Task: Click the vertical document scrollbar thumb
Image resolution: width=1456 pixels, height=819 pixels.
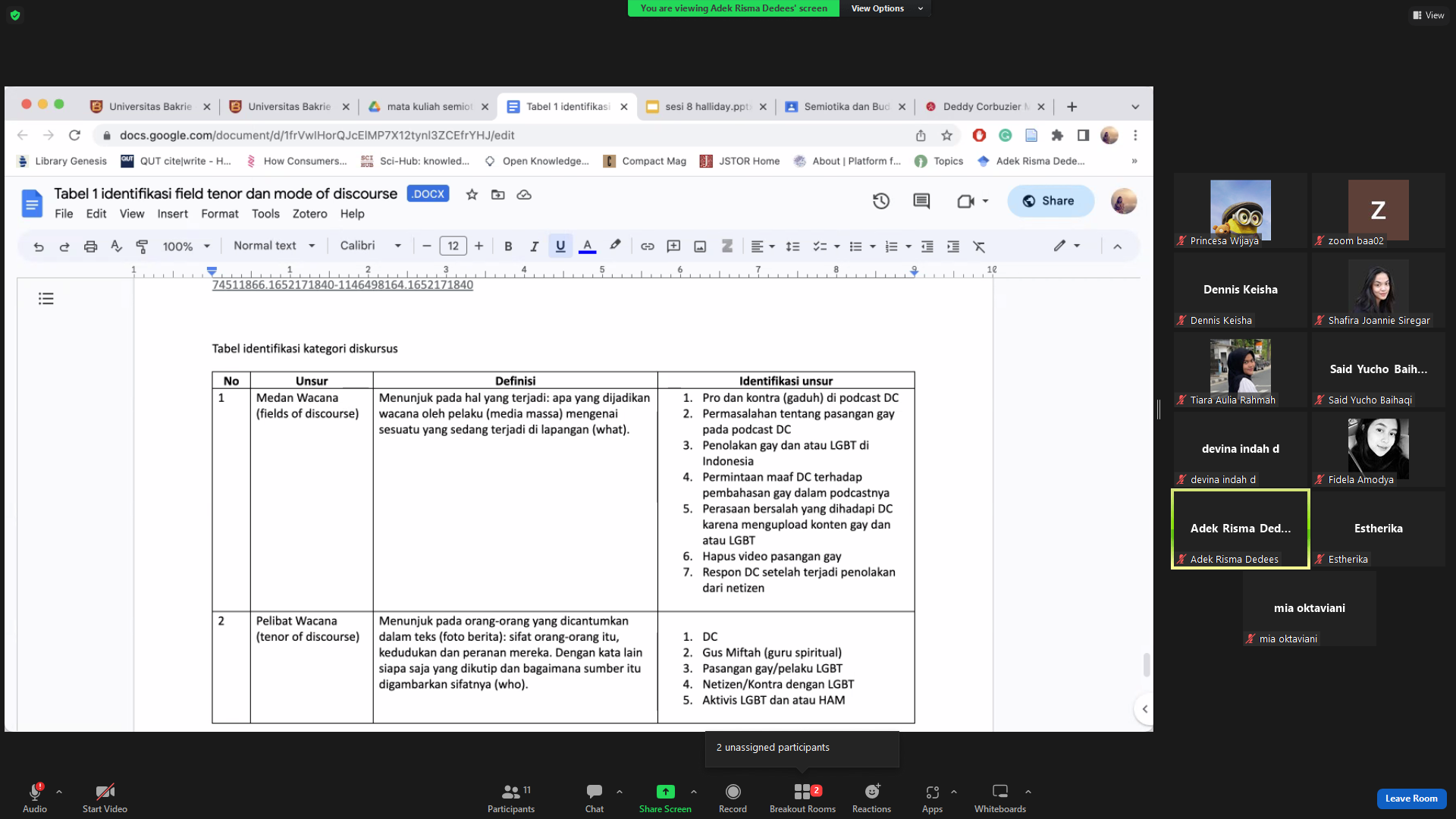Action: pos(1147,665)
